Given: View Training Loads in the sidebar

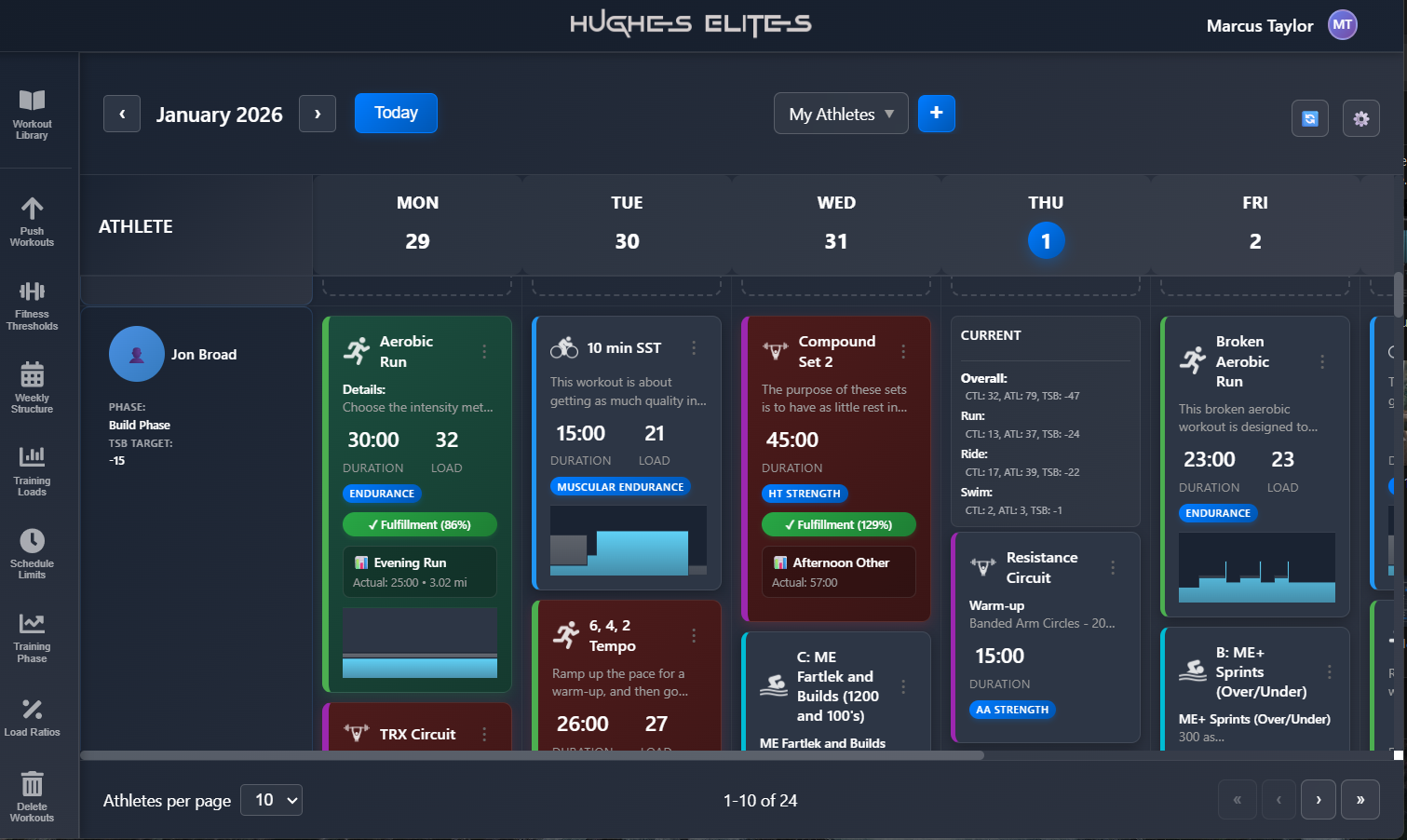Looking at the screenshot, I should click(x=33, y=470).
